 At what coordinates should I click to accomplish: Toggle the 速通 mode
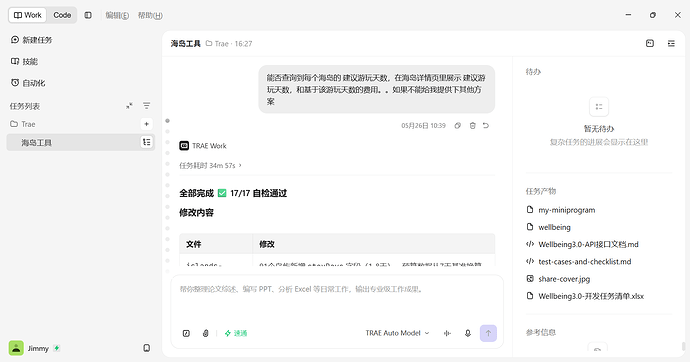click(x=236, y=333)
